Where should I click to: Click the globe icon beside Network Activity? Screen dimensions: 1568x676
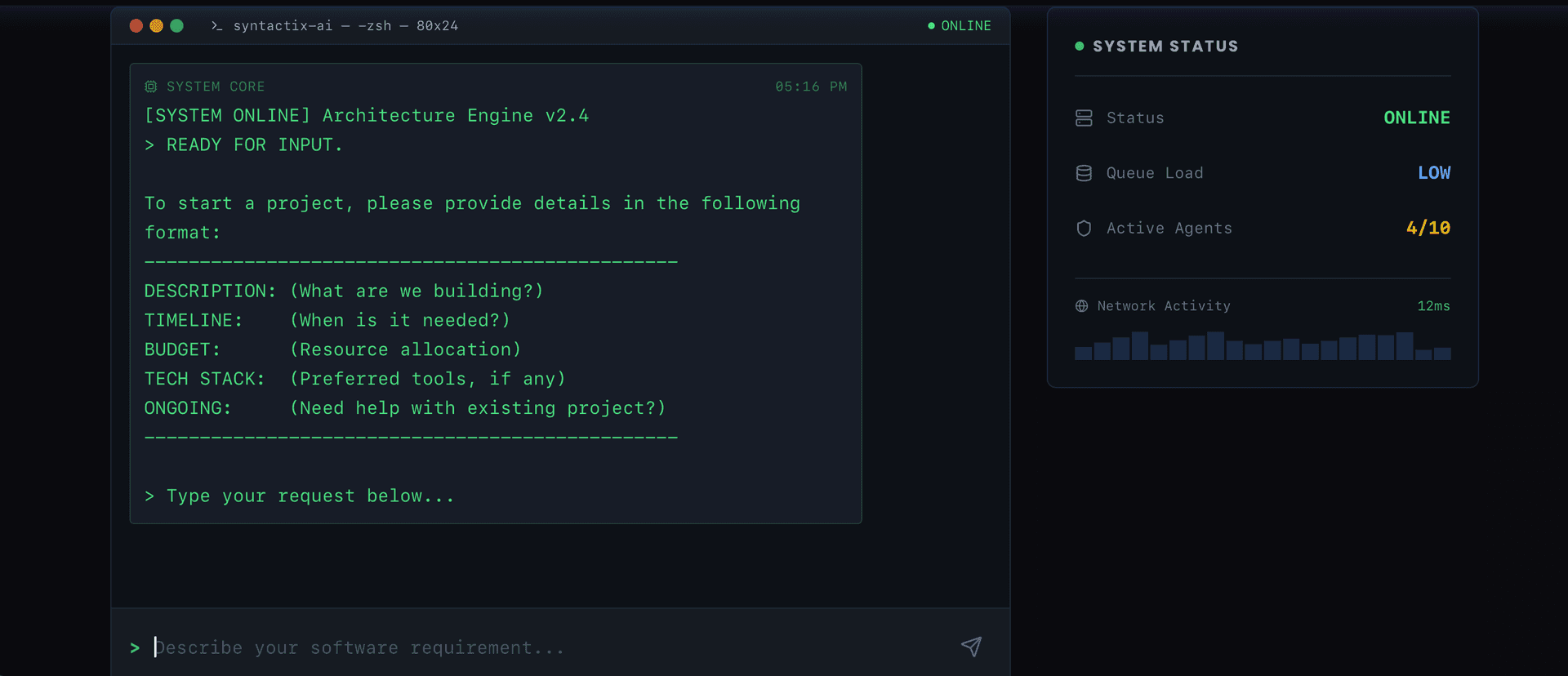point(1081,306)
